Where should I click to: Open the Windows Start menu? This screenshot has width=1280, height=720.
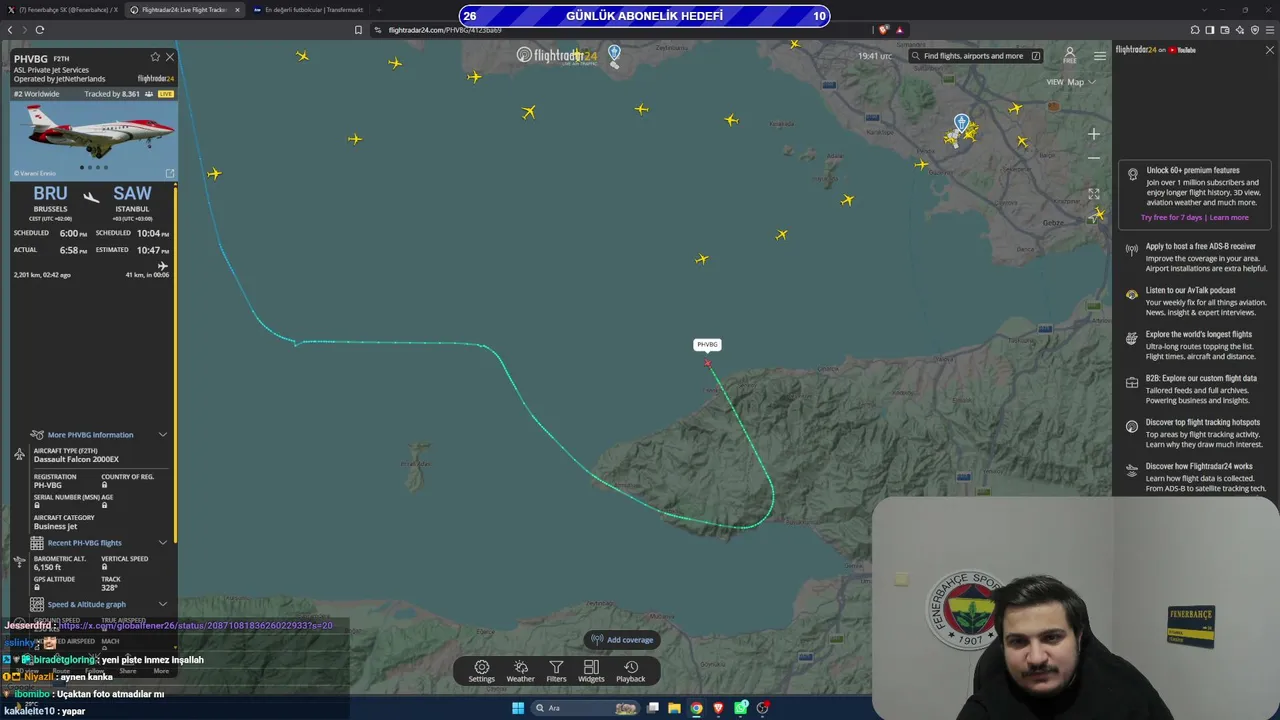point(518,708)
